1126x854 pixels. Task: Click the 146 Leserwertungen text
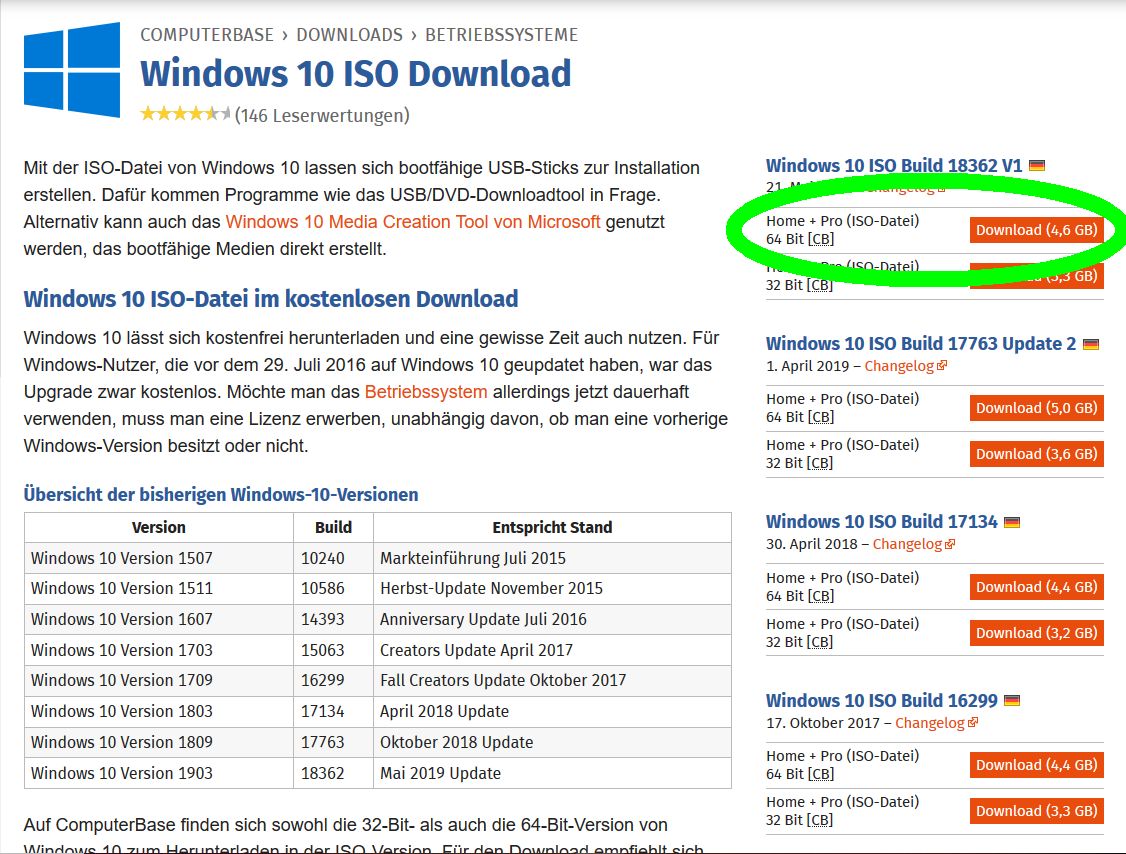click(x=322, y=115)
